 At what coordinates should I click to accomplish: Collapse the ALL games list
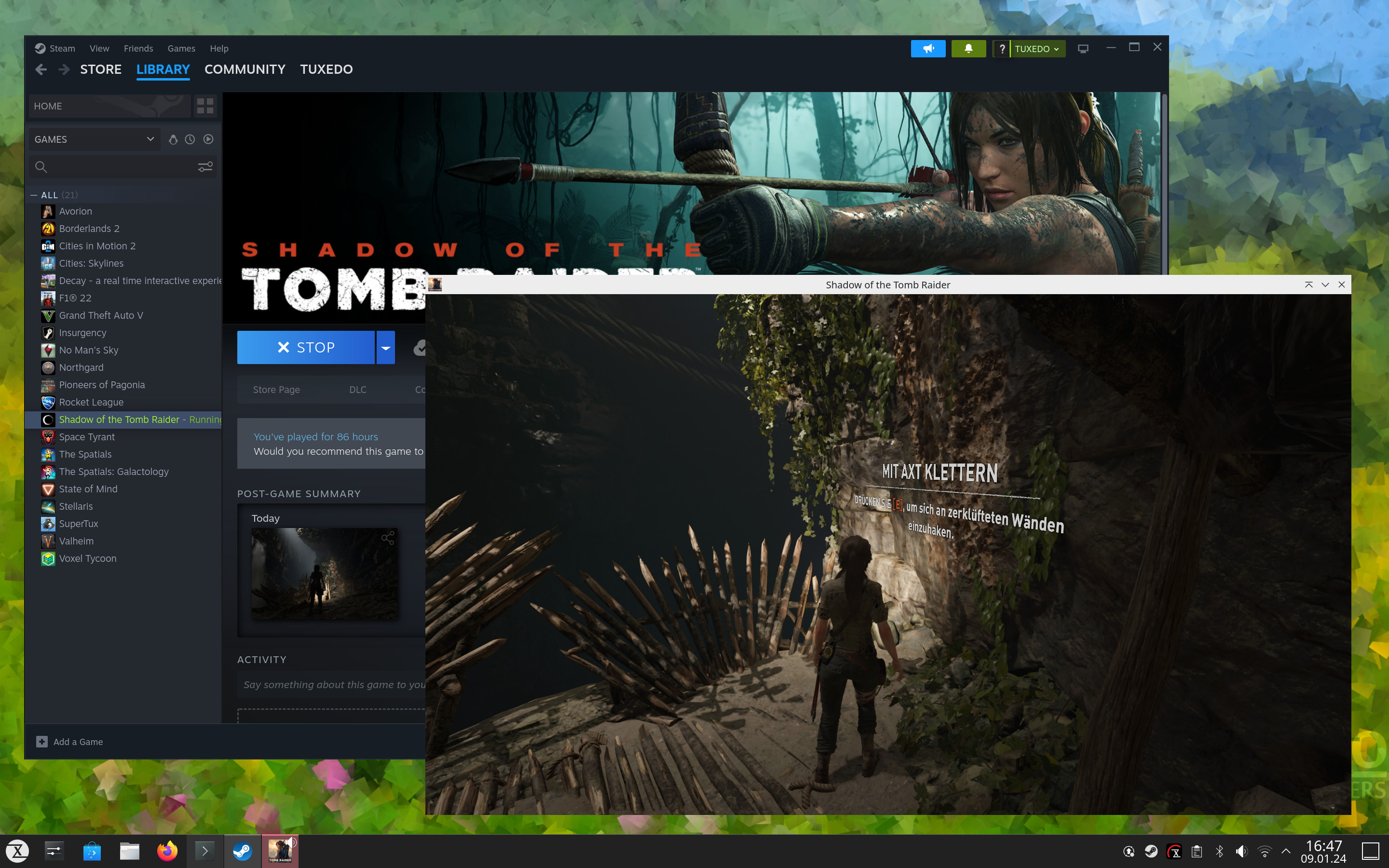tap(33, 195)
